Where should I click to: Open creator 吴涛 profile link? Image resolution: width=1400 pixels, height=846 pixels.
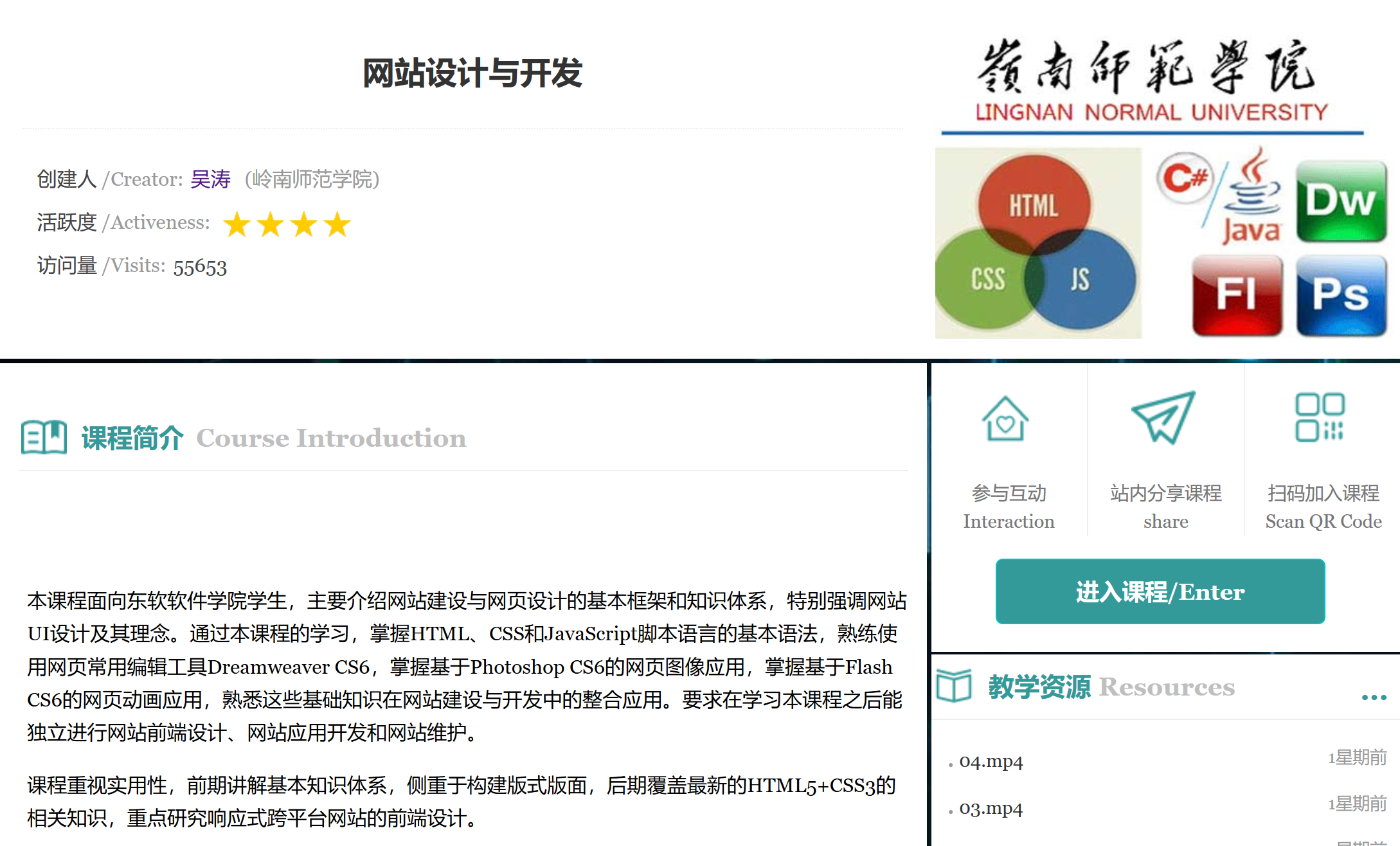tap(210, 179)
